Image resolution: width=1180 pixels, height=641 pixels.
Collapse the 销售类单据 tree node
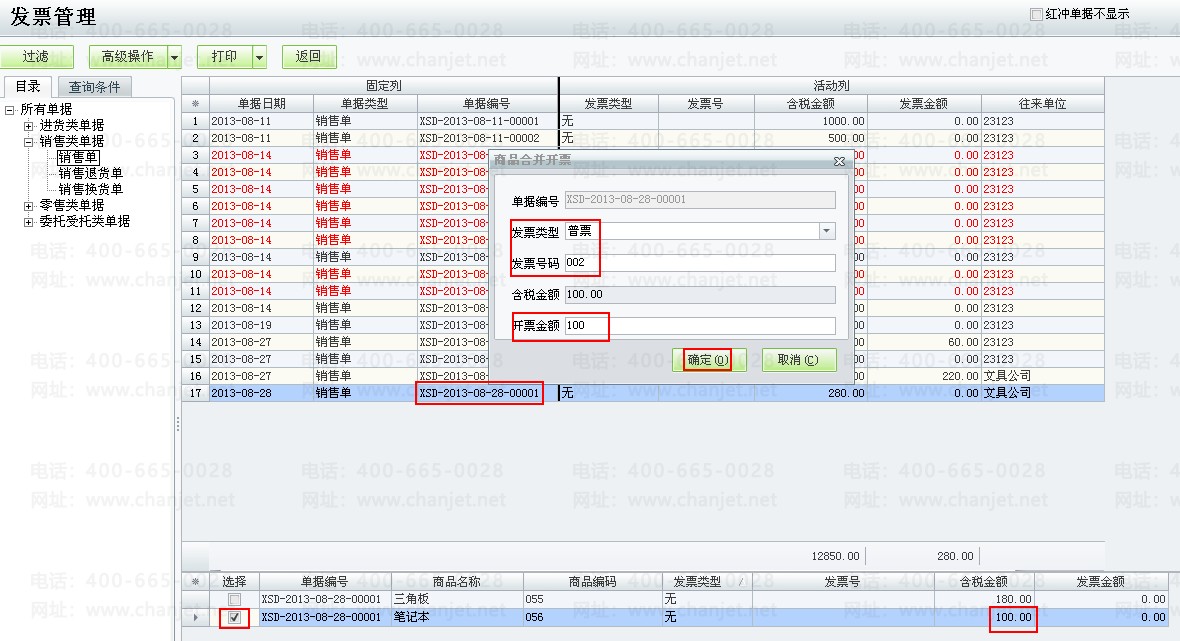(x=29, y=142)
